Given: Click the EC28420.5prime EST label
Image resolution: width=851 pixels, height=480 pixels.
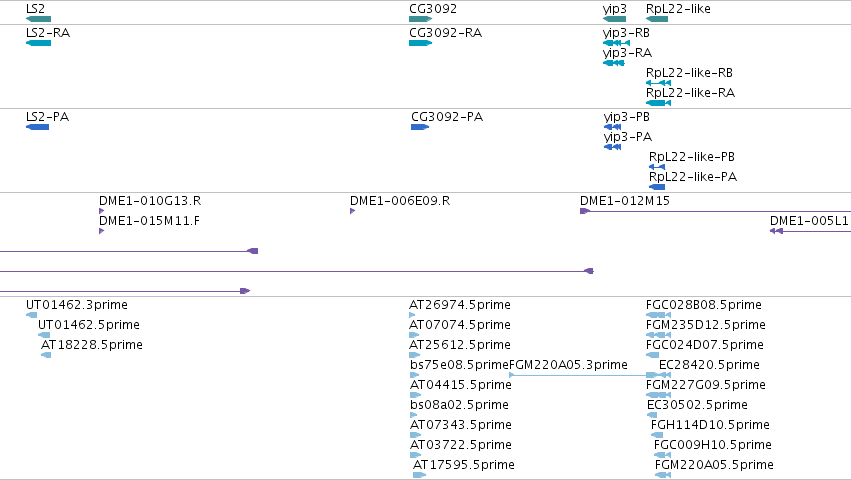Looking at the screenshot, I should [x=709, y=365].
